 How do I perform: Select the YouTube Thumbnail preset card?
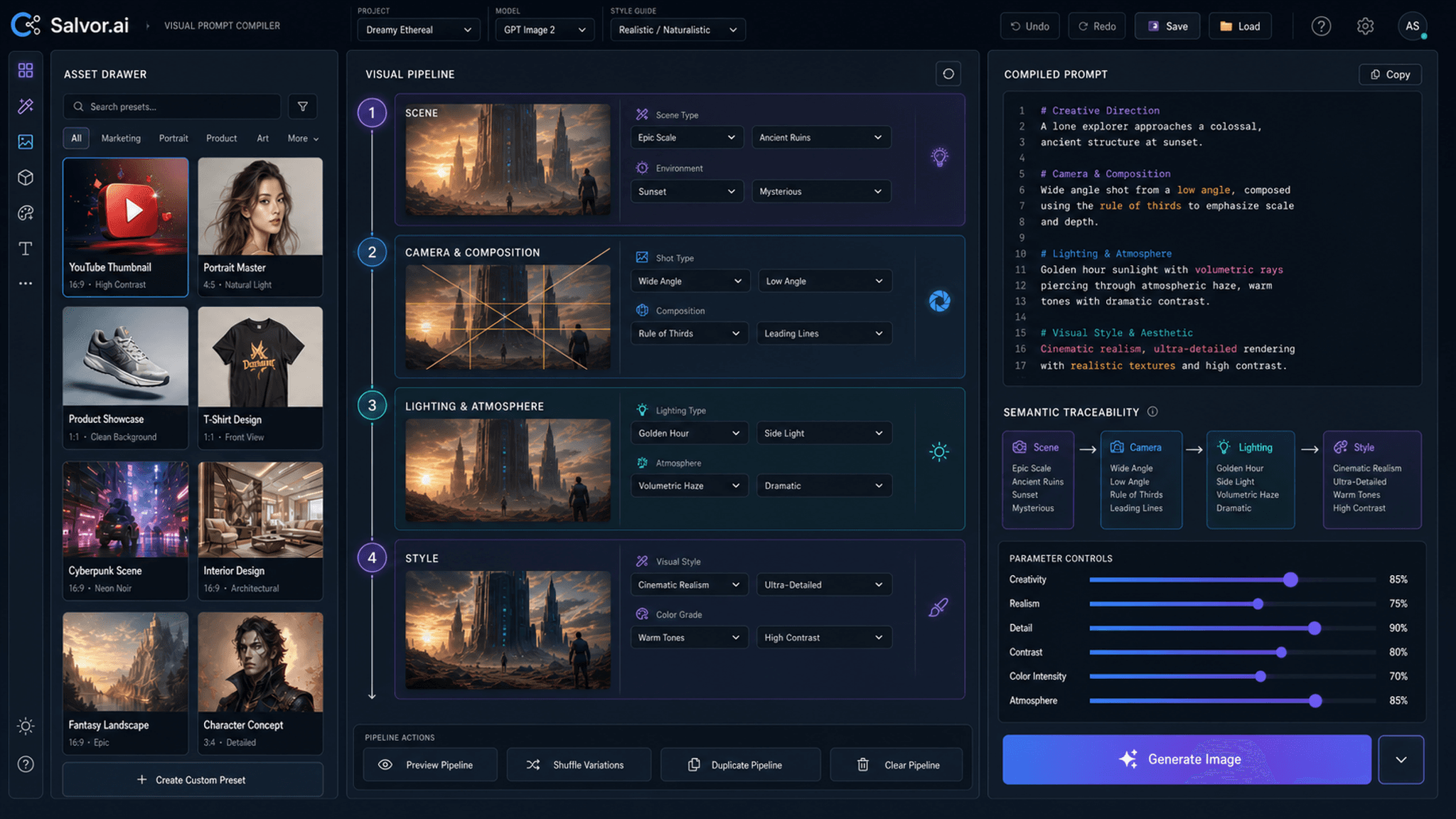(125, 227)
